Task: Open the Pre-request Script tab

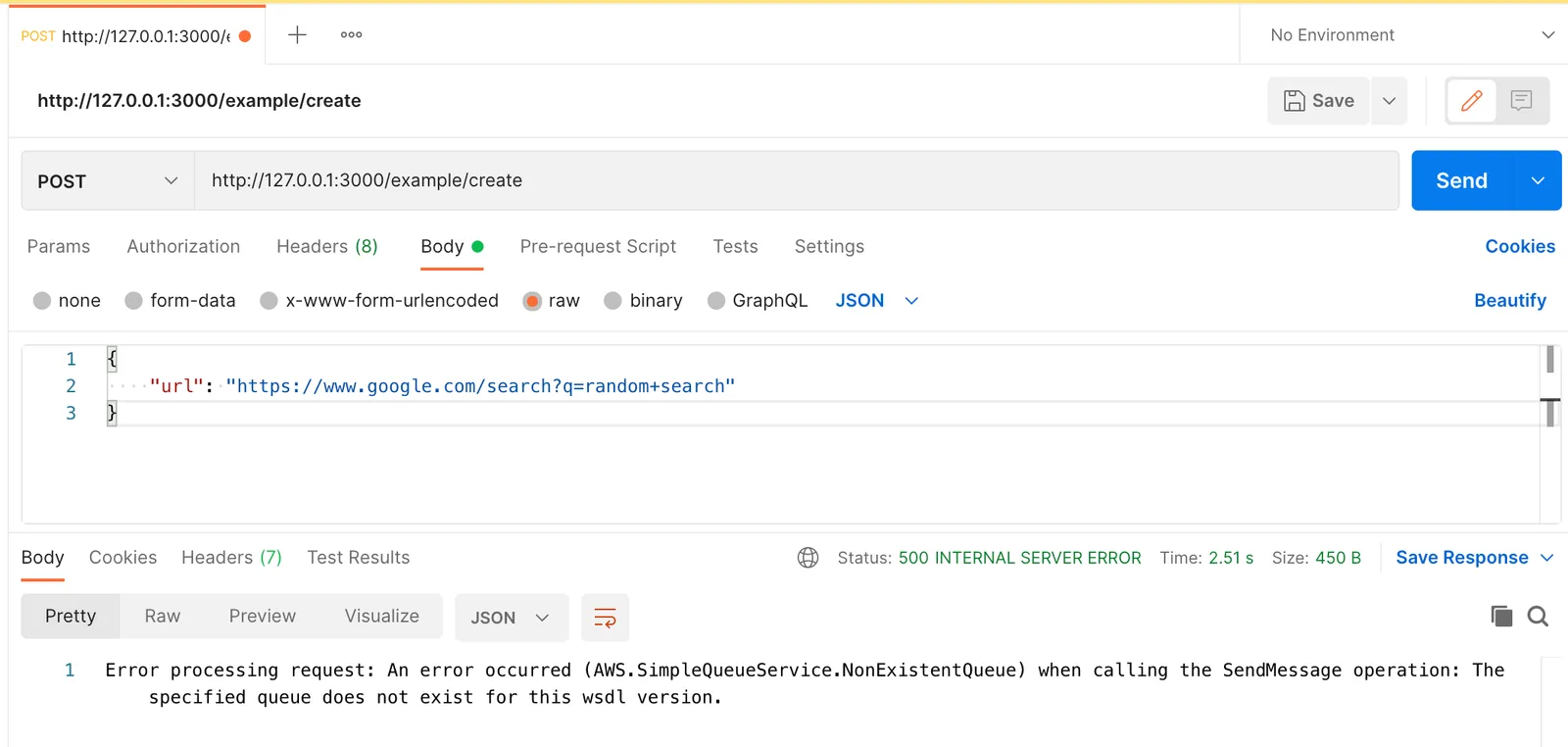Action: click(598, 247)
